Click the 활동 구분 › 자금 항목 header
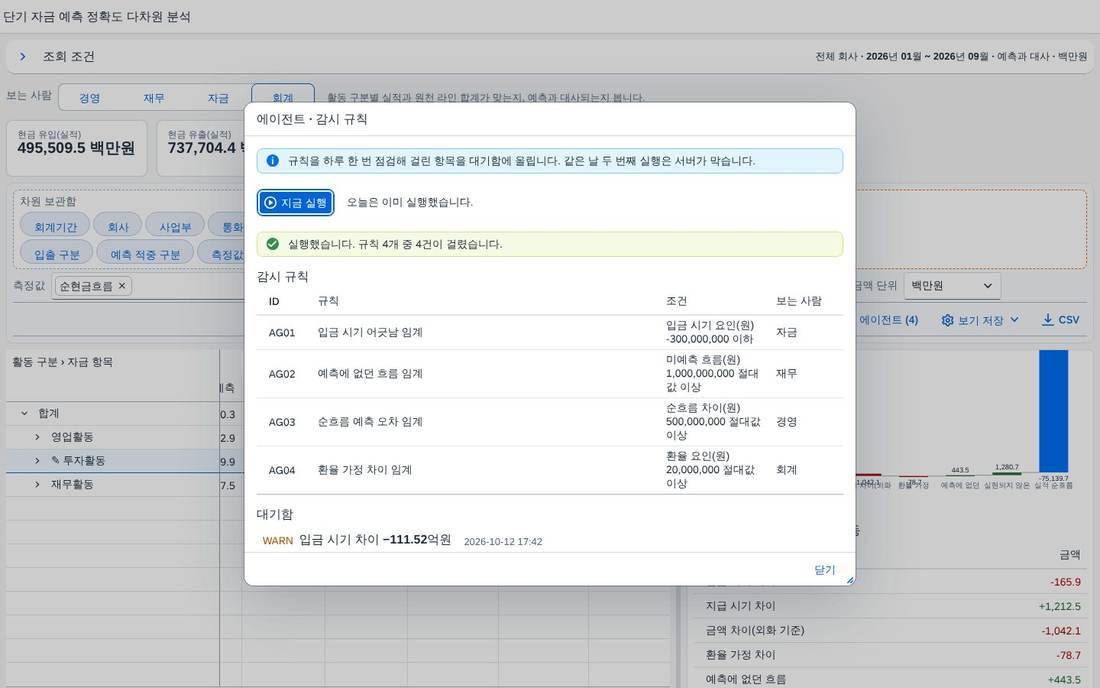The image size is (1100, 688). 62,362
